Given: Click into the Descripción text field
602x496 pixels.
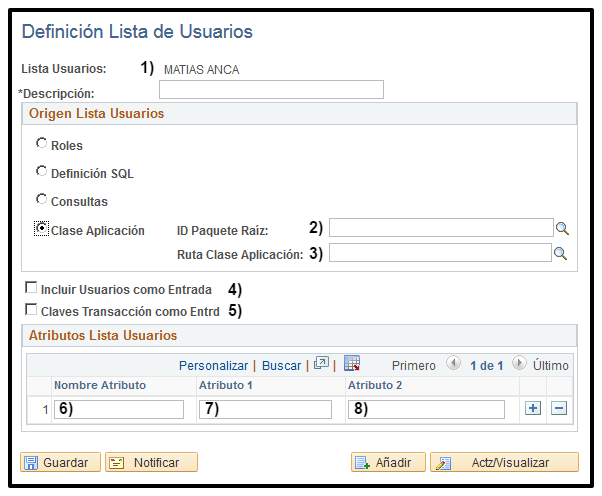Looking at the screenshot, I should [x=271, y=90].
